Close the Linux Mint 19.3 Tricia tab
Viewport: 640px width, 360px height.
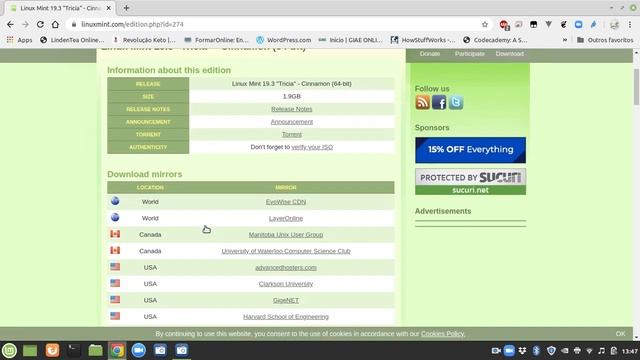click(109, 8)
